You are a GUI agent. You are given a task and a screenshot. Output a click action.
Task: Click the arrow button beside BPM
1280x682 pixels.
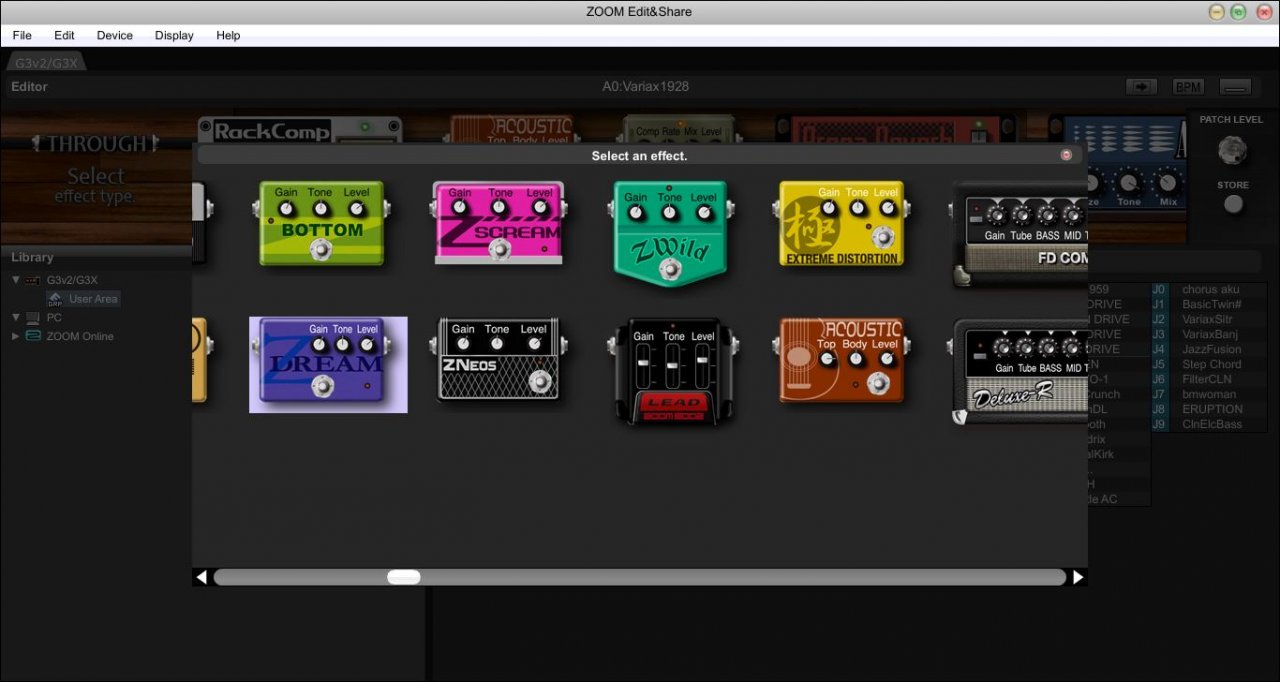tap(1141, 87)
